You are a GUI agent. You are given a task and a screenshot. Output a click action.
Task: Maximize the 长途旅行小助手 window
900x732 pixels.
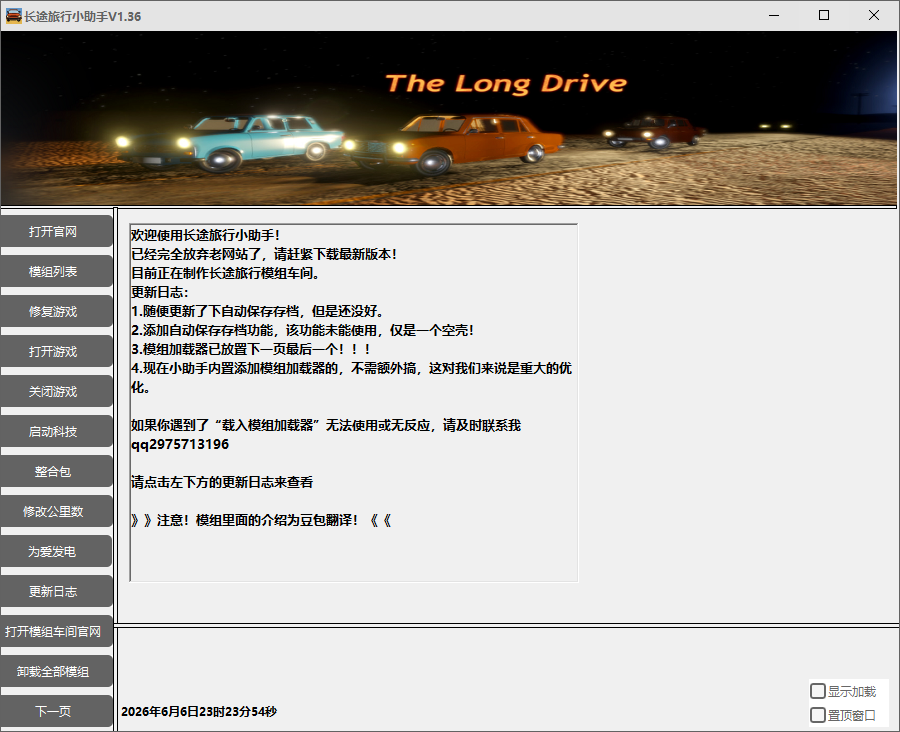pyautogui.click(x=824, y=16)
